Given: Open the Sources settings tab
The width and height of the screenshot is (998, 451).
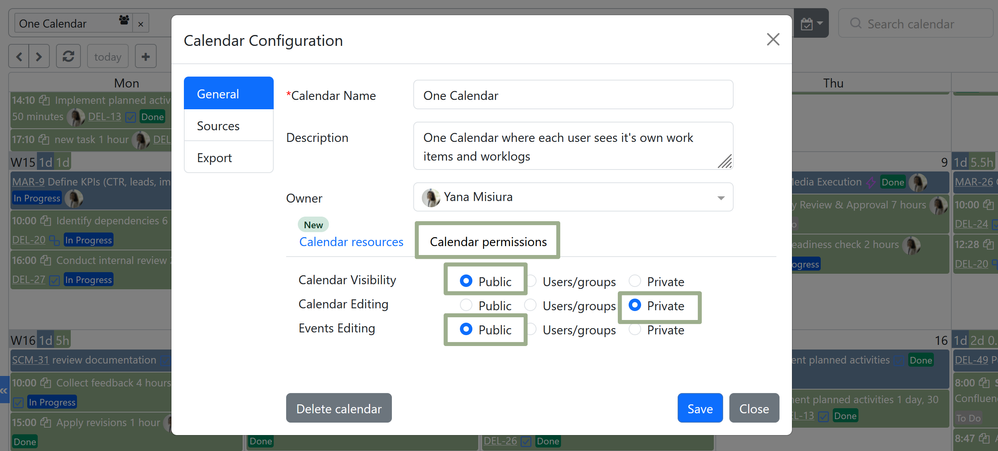Looking at the screenshot, I should point(228,125).
